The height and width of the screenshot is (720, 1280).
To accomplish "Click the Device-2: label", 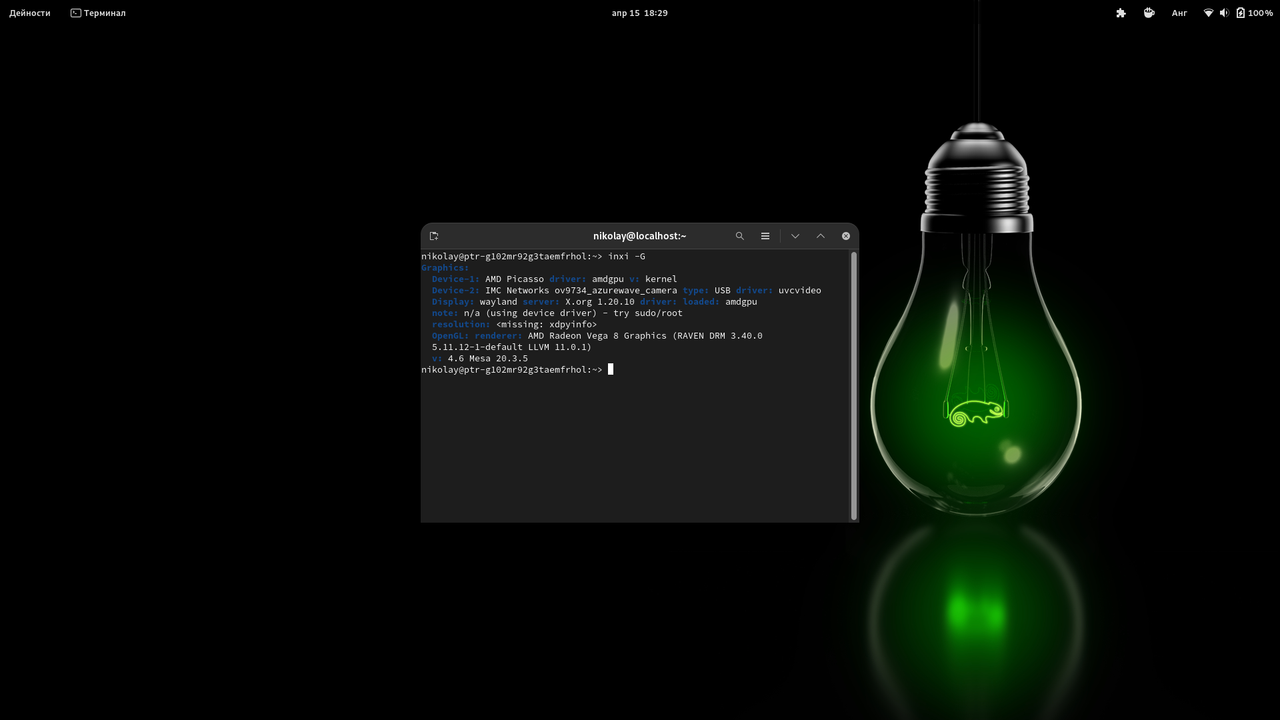I will pos(456,290).
